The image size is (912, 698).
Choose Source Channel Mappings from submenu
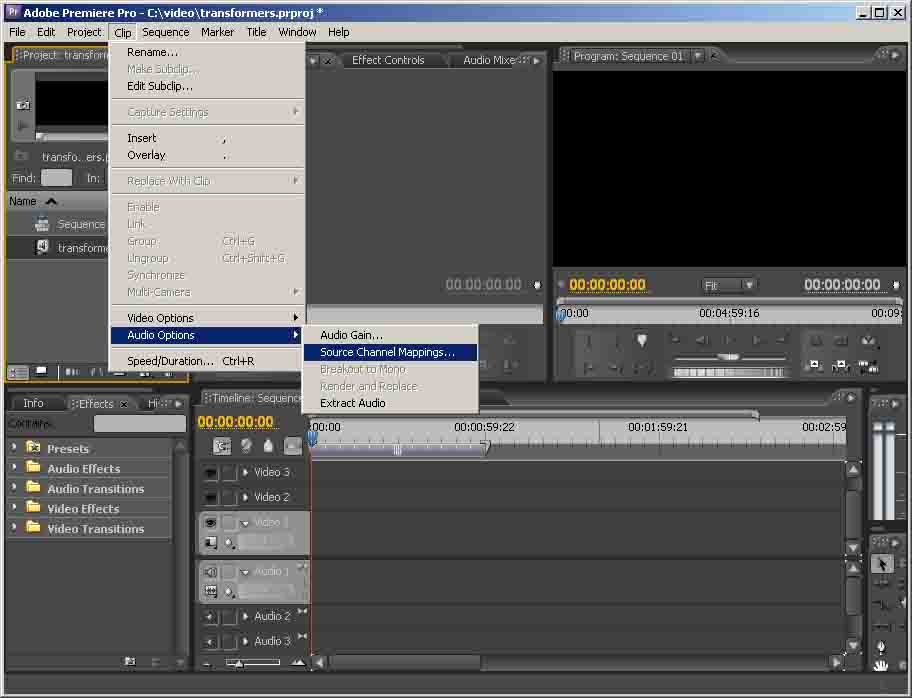390,352
